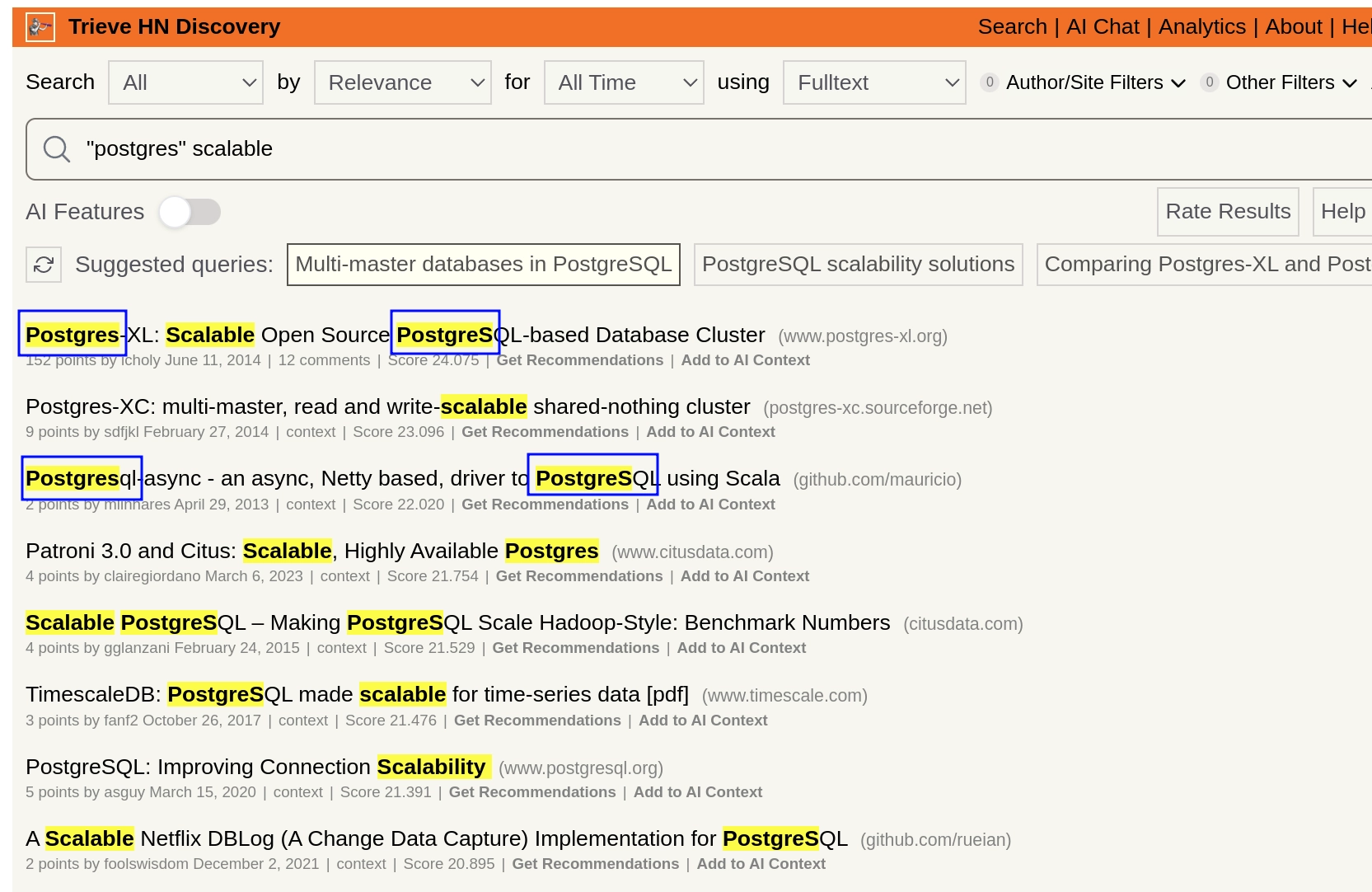
Task: Get Recommendations for the Postgresql-async result
Action: pos(545,505)
